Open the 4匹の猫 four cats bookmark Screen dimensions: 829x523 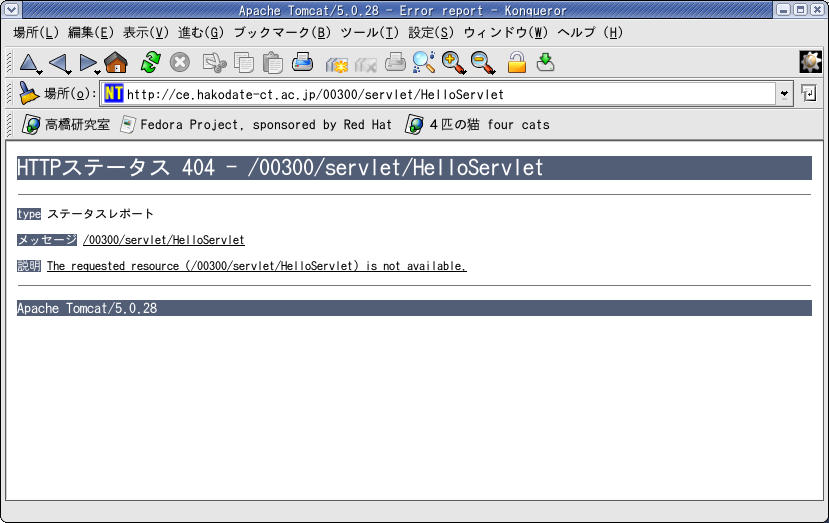(x=477, y=125)
